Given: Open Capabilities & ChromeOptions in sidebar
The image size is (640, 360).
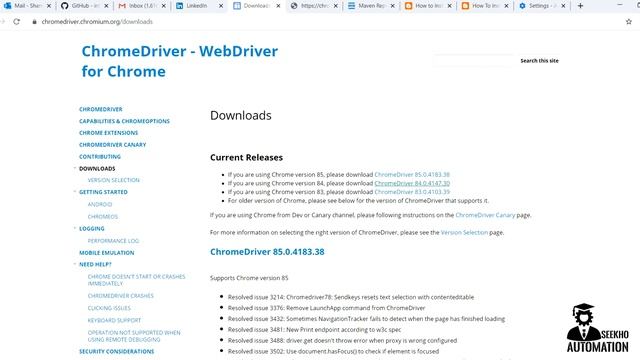Looking at the screenshot, I should [124, 121].
